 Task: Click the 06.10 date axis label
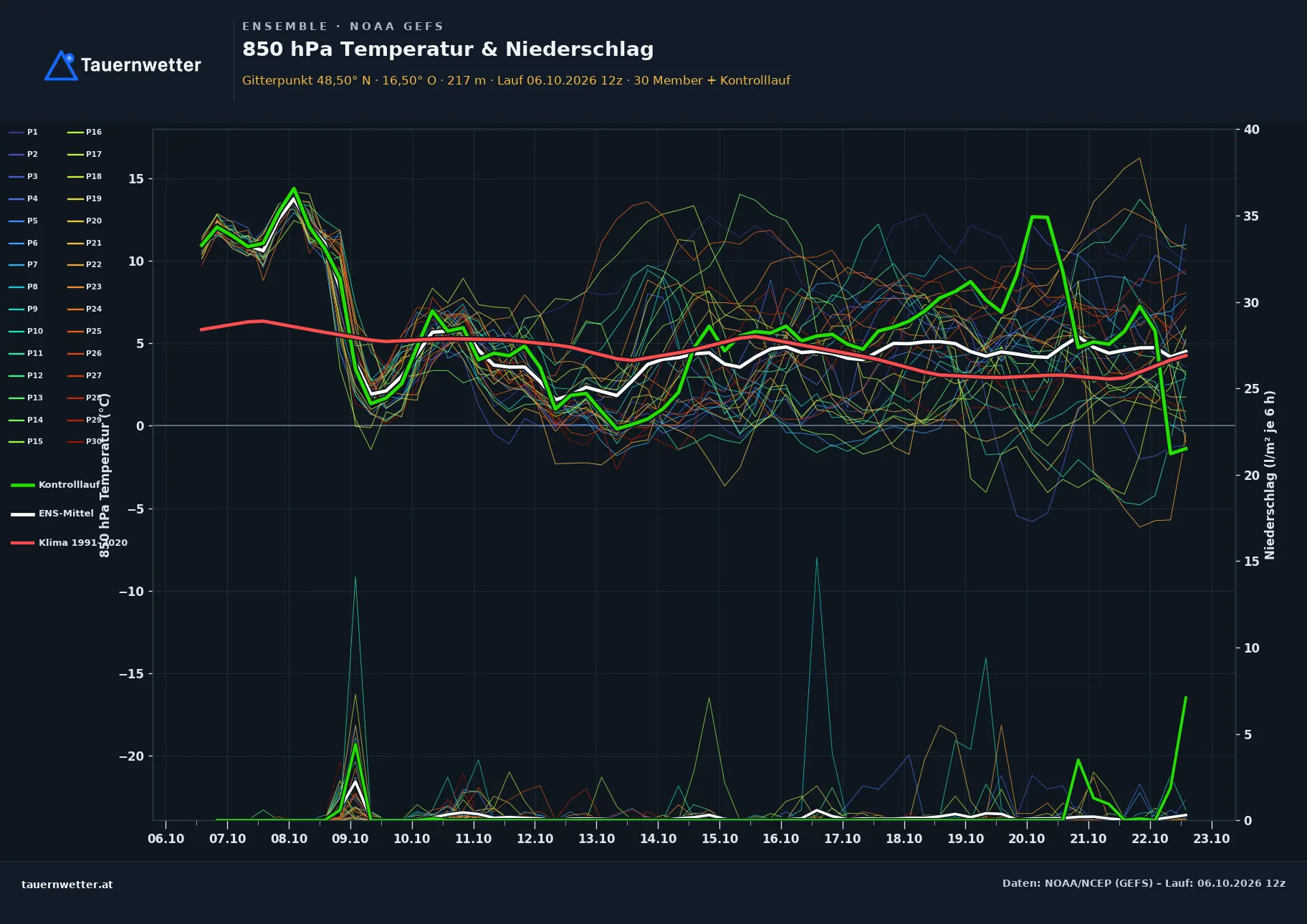click(166, 839)
